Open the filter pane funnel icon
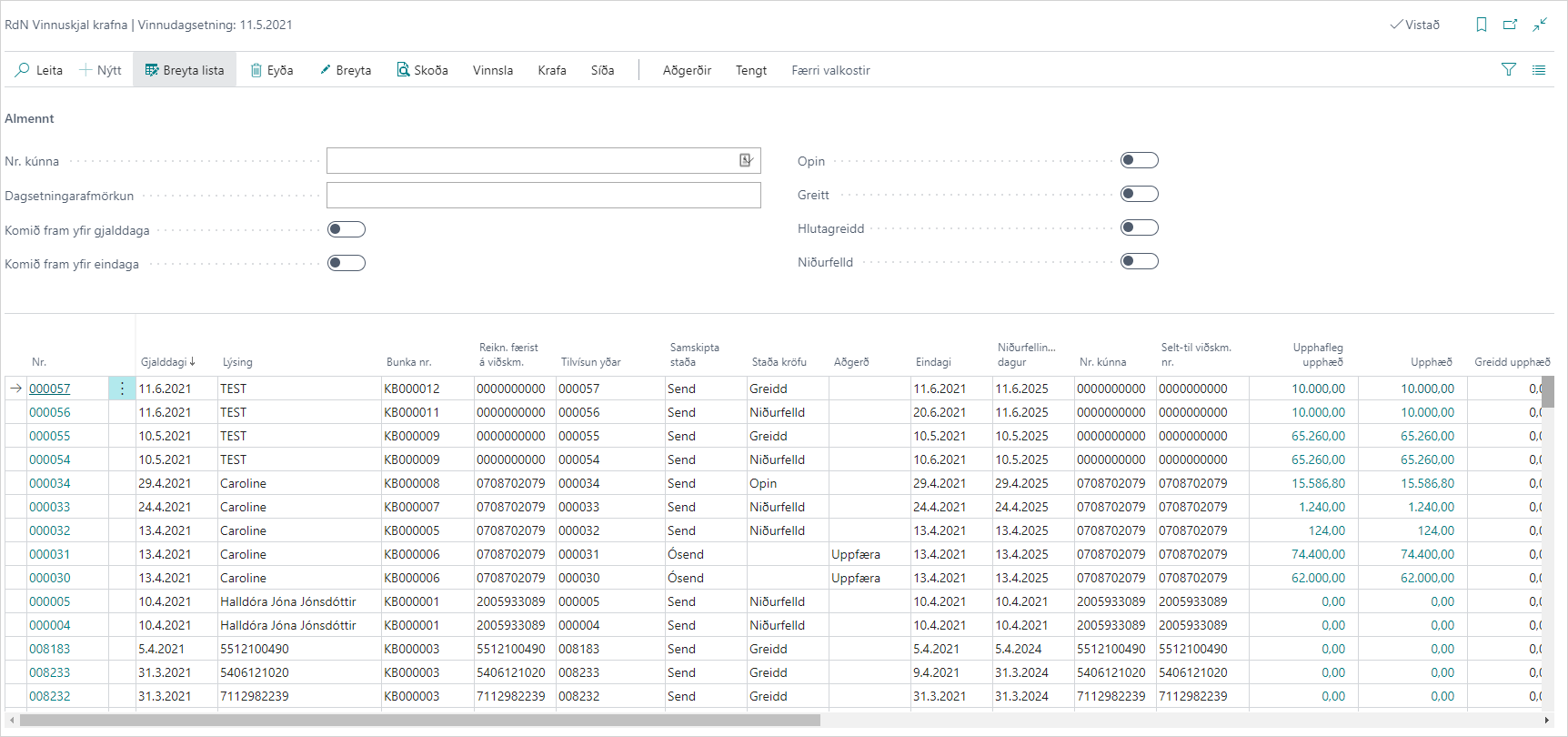The image size is (1568, 737). coord(1509,69)
